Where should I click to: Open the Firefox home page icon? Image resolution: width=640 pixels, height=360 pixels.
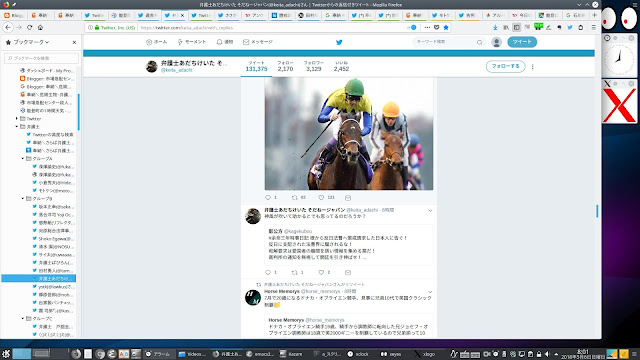tap(40, 27)
